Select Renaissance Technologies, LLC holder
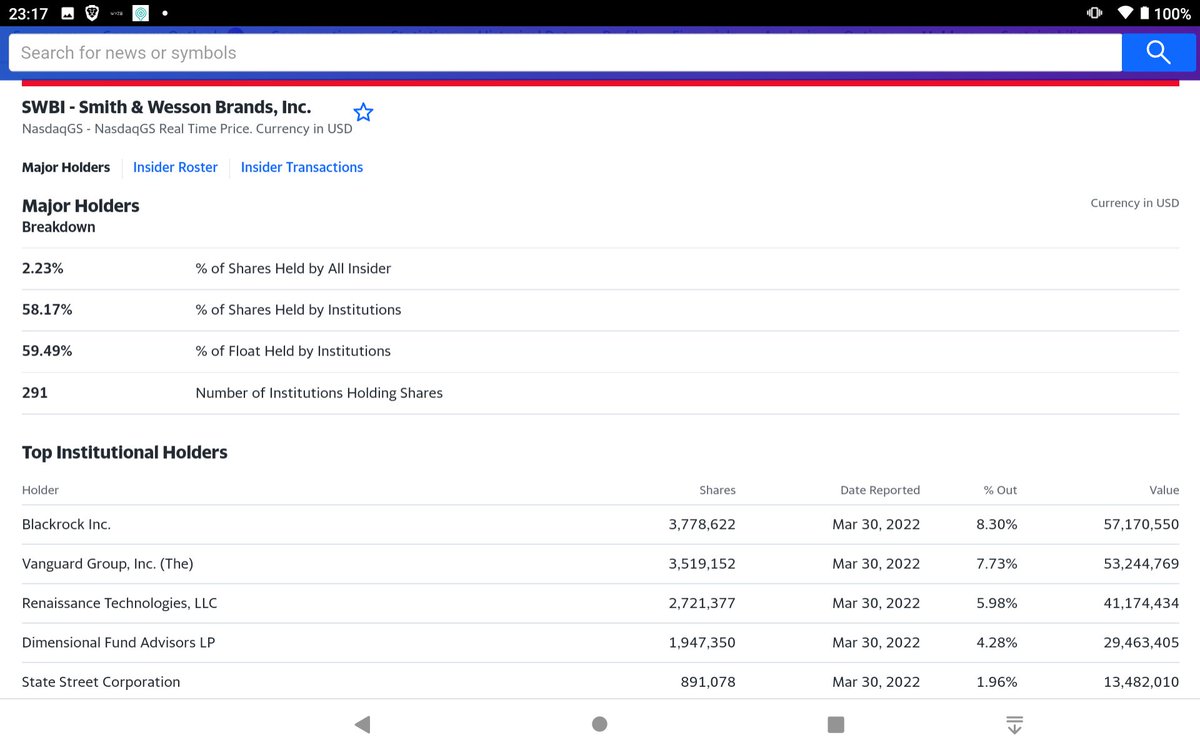 click(x=119, y=603)
